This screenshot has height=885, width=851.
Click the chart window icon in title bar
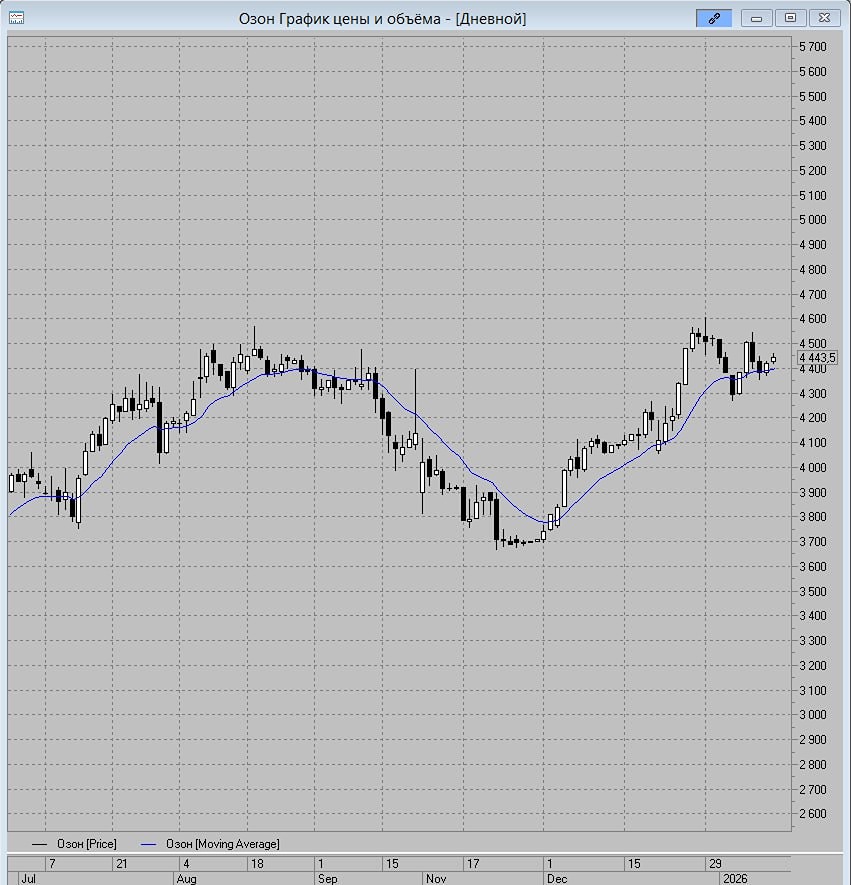[x=16, y=18]
